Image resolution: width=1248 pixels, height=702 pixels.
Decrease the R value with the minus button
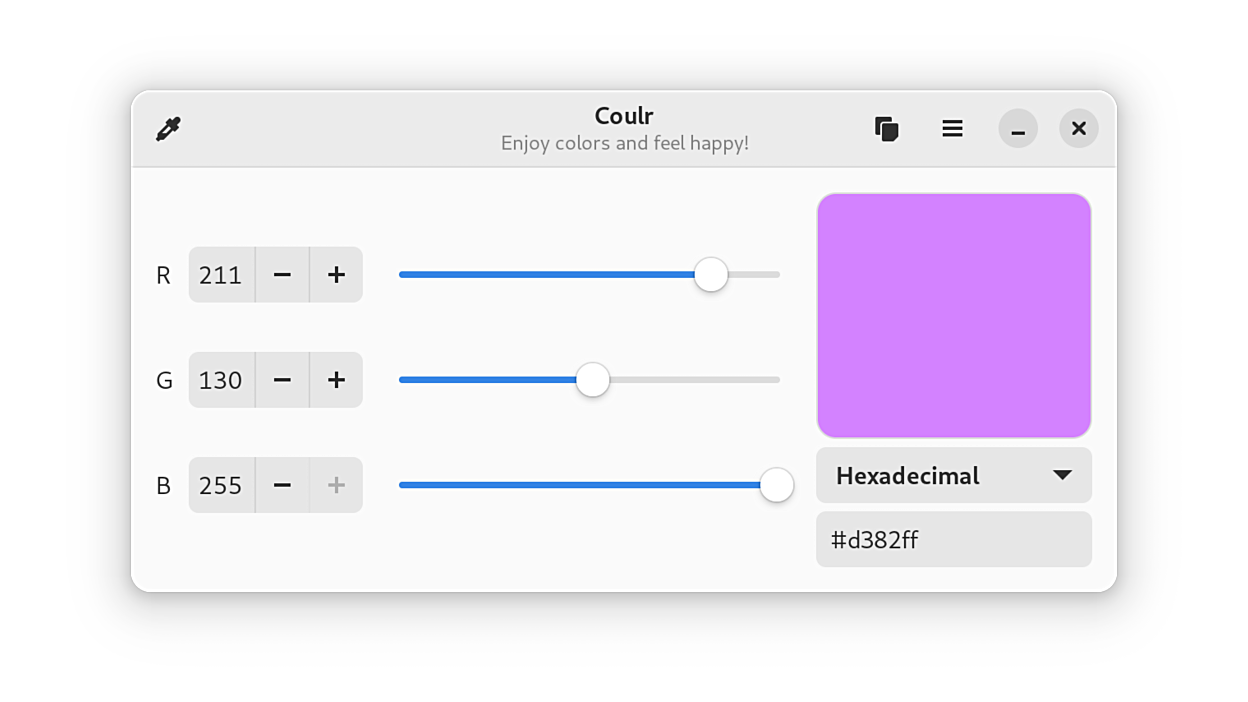tap(282, 274)
